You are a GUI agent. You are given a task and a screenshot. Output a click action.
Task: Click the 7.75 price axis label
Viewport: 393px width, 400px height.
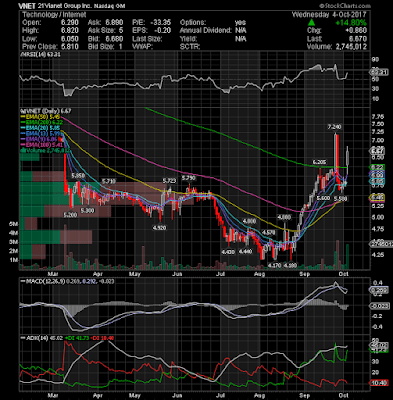tap(377, 117)
